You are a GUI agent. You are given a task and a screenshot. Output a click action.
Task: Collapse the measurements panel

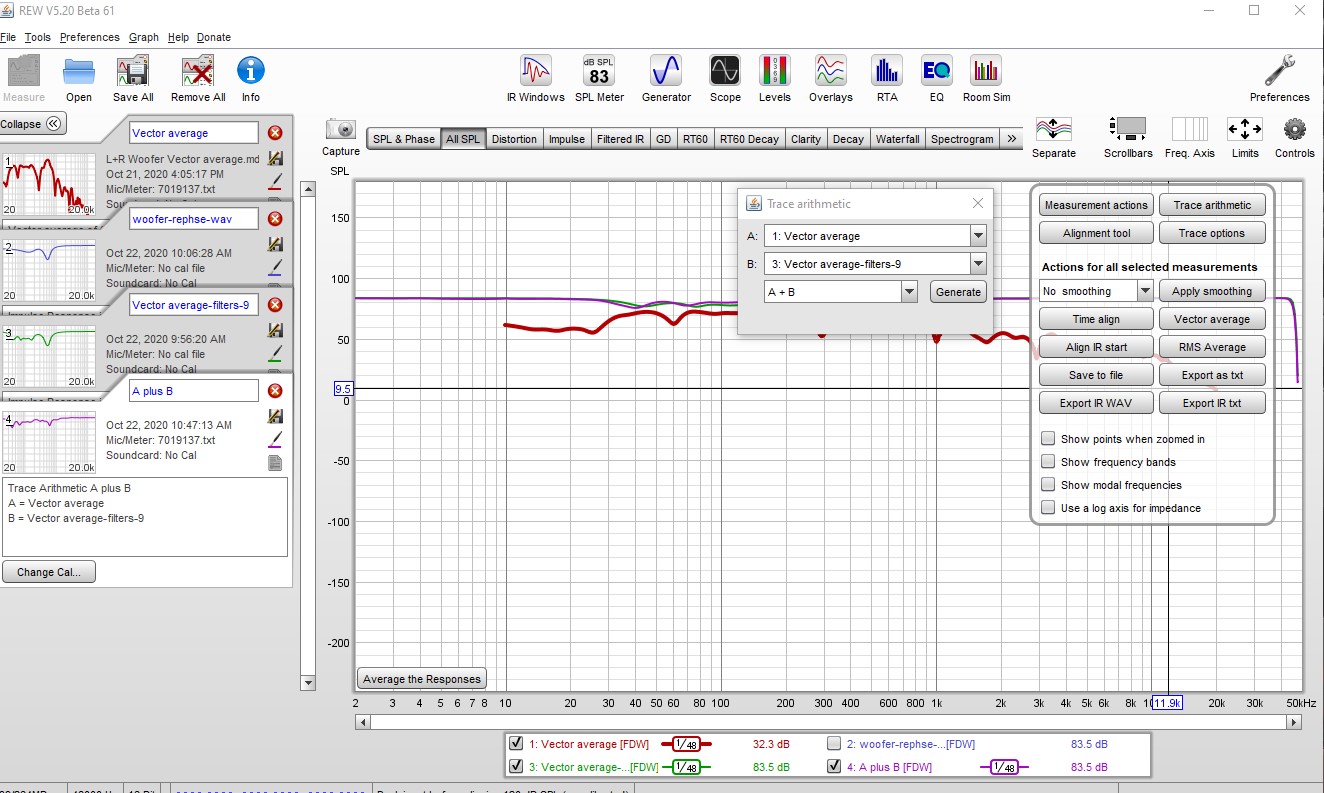33,124
